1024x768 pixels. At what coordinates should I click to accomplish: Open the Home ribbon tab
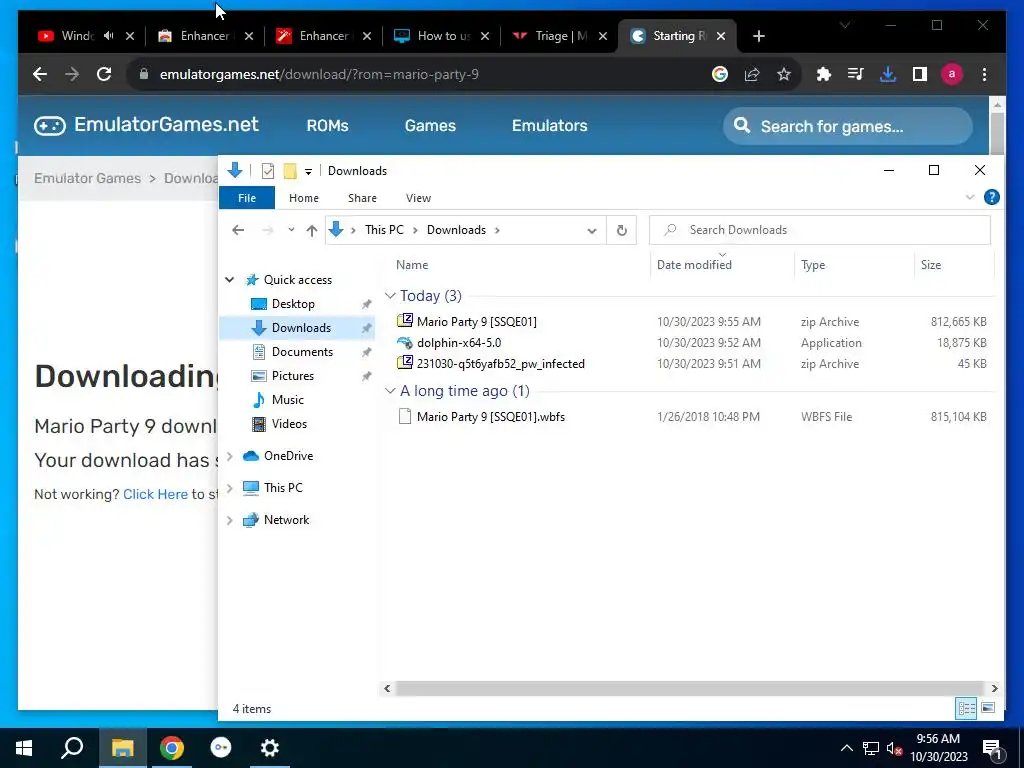[x=304, y=198]
